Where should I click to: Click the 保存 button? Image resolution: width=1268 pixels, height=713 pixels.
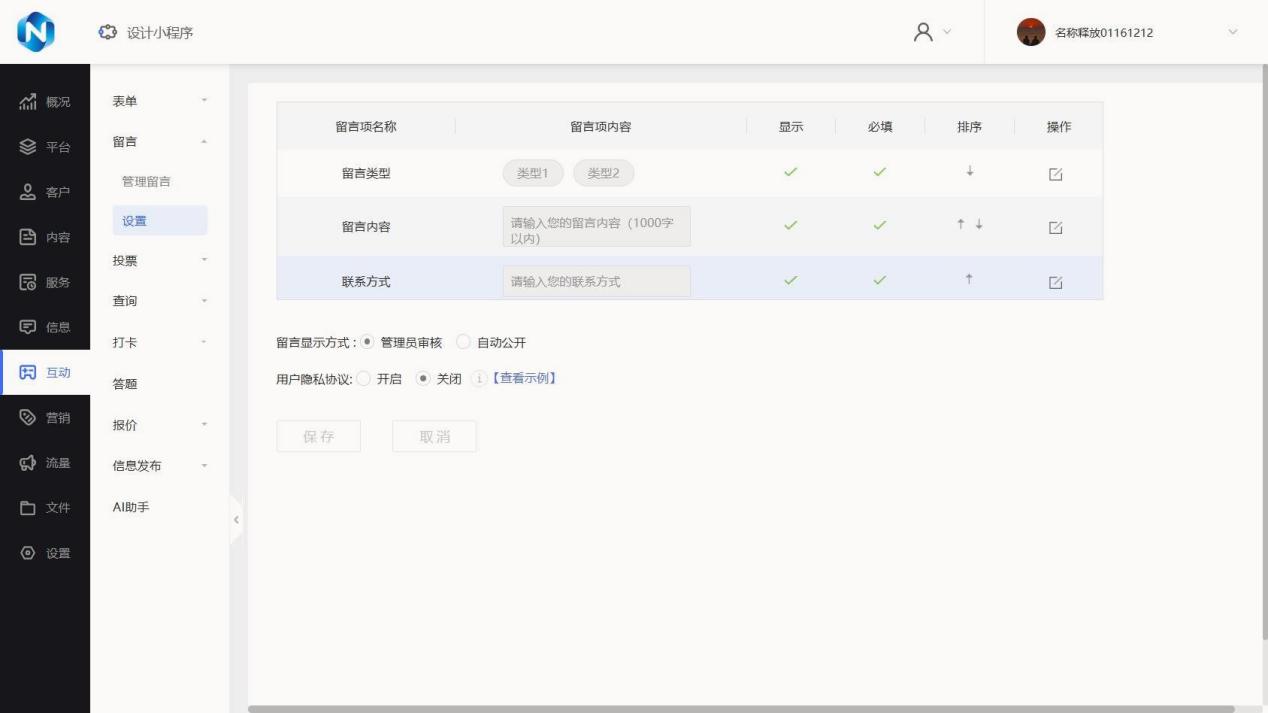click(x=318, y=436)
